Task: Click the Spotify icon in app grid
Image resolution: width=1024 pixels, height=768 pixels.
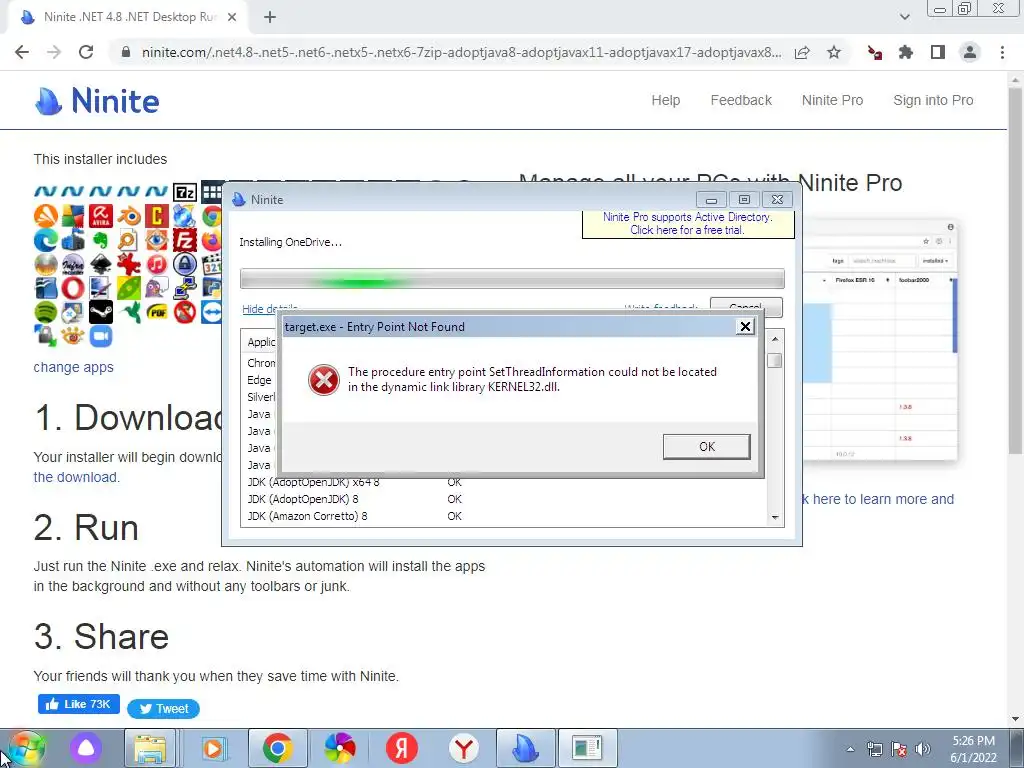Action: (x=46, y=312)
